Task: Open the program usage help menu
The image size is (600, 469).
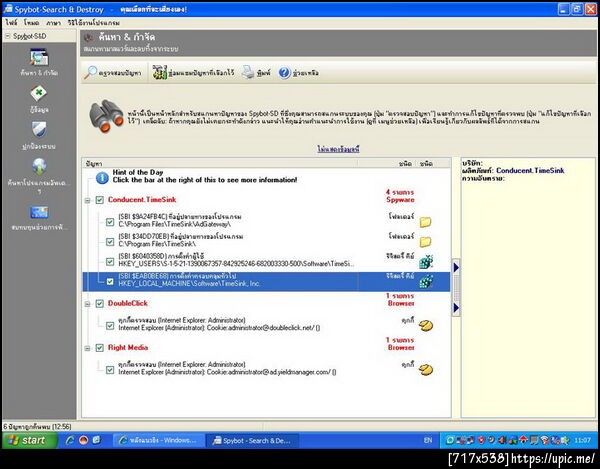Action: [94, 23]
